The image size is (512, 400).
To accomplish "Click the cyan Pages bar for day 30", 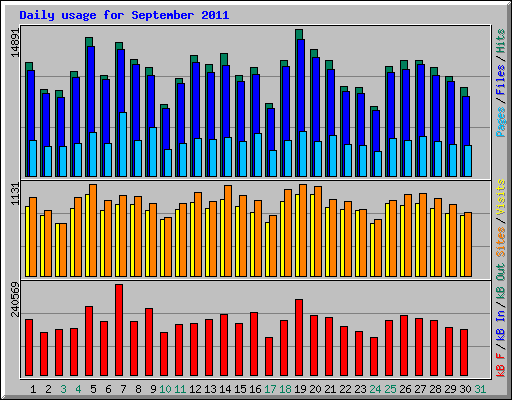I will 468,161.
